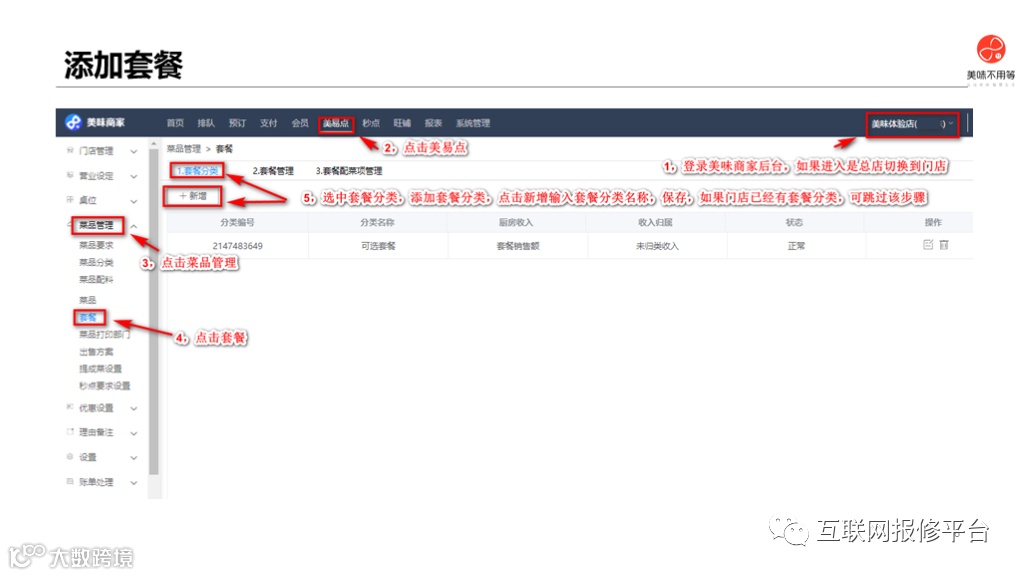This screenshot has width=1024, height=576.
Task: Click the 桌位 sidebar icon
Action: click(70, 199)
